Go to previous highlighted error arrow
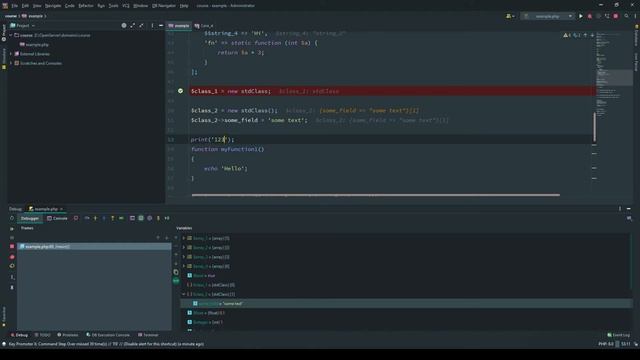This screenshot has height=360, width=640. (x=585, y=35)
